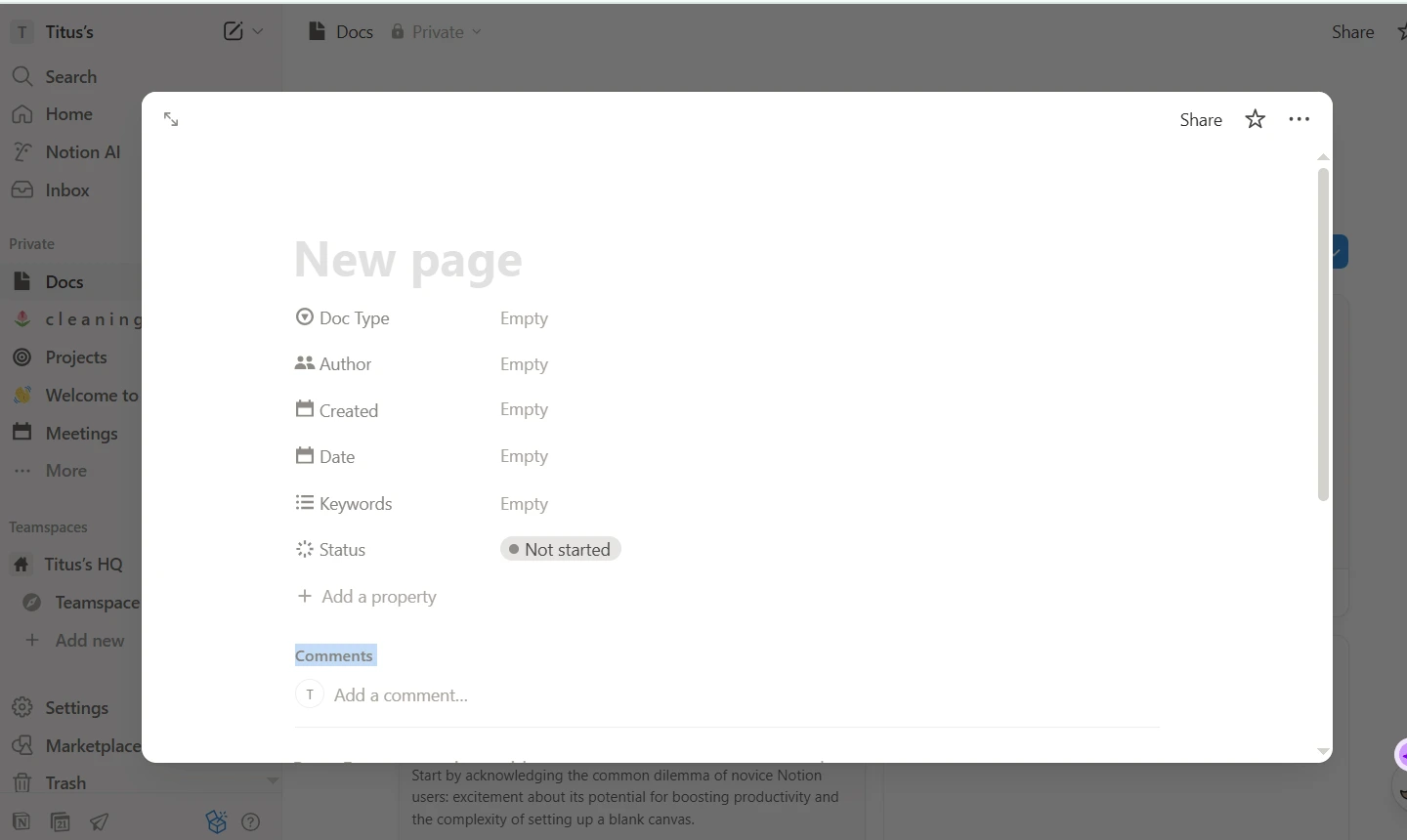Open the page options three-dot menu
The height and width of the screenshot is (840, 1407).
(x=1299, y=119)
